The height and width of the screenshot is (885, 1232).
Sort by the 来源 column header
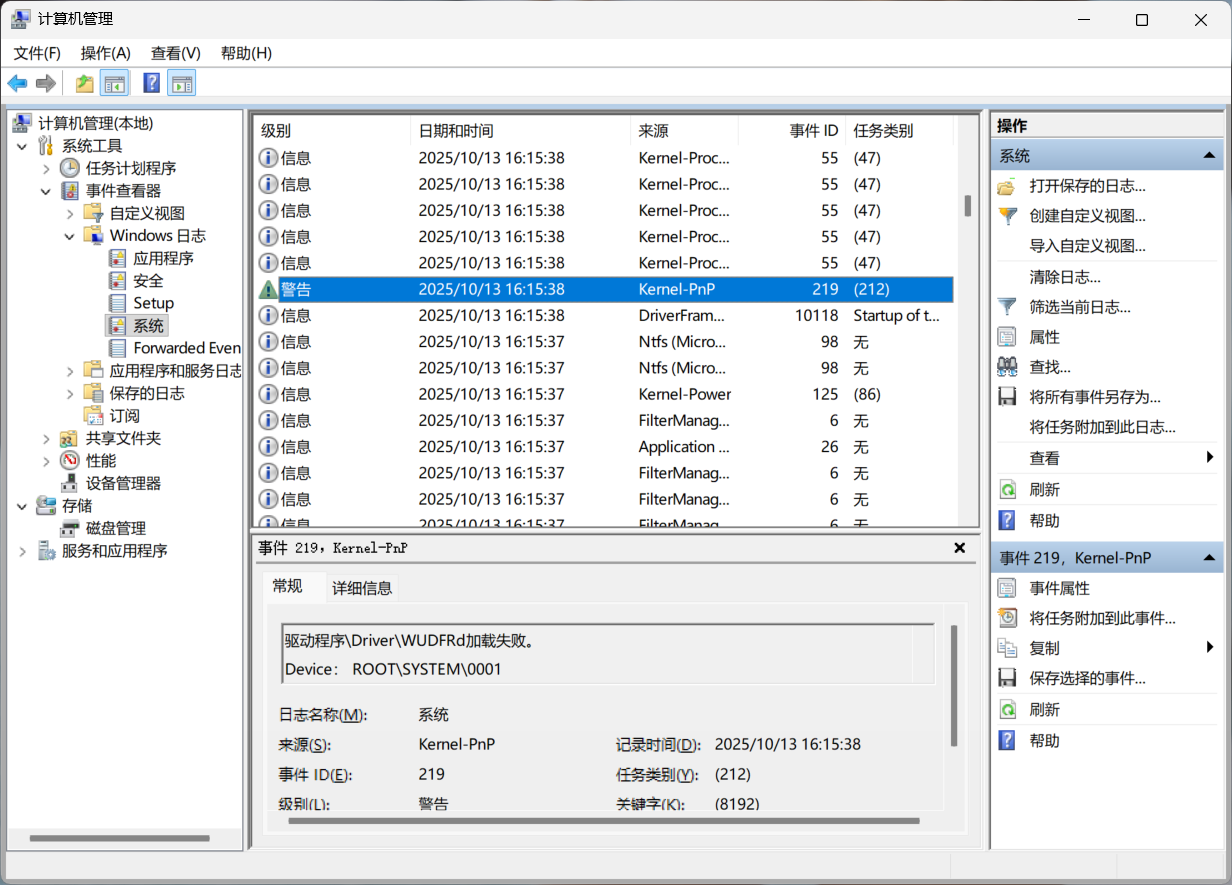[684, 131]
